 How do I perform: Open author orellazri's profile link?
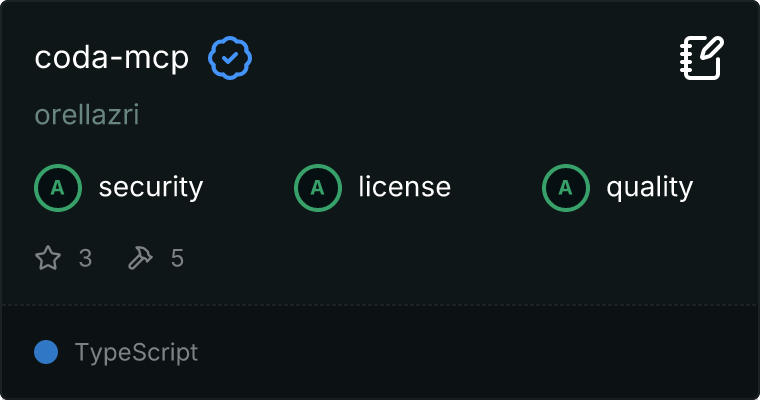(86, 115)
